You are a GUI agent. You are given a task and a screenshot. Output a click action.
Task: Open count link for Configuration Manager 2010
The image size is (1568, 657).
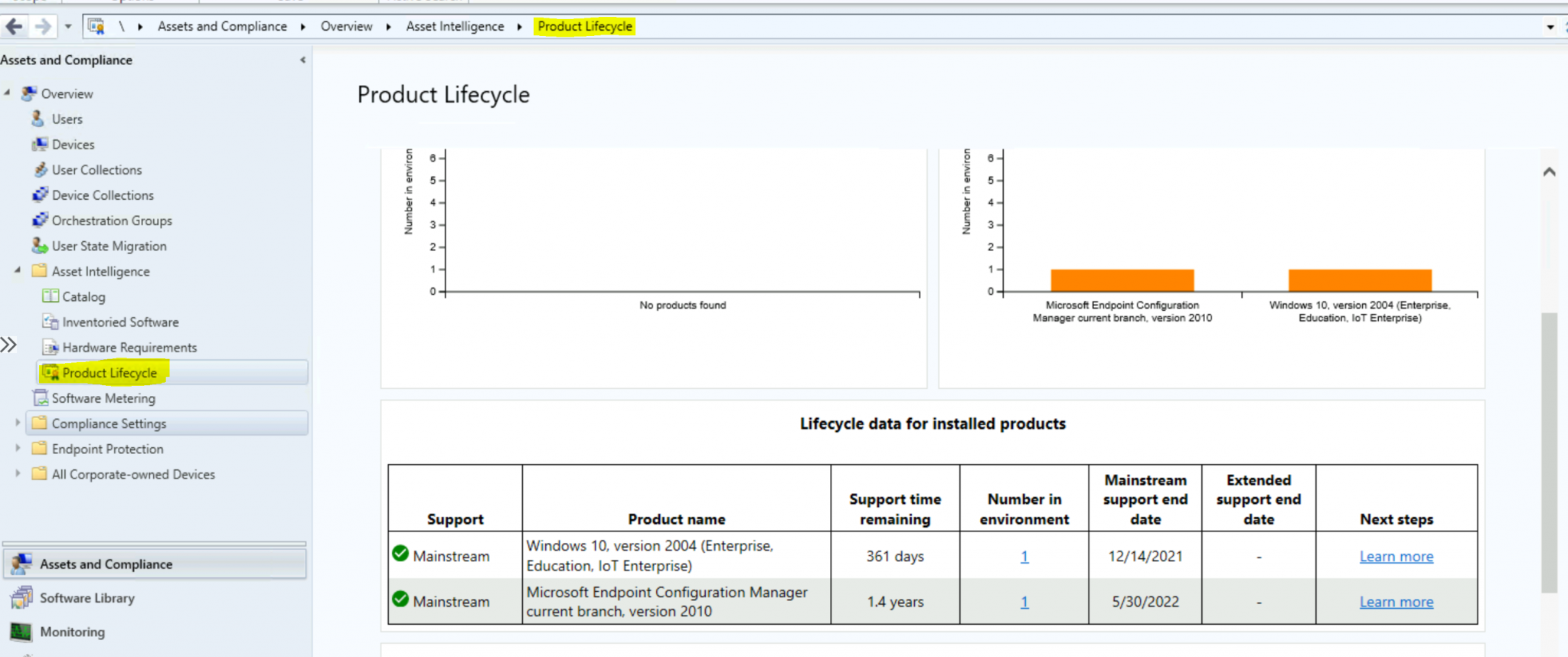click(x=1024, y=602)
